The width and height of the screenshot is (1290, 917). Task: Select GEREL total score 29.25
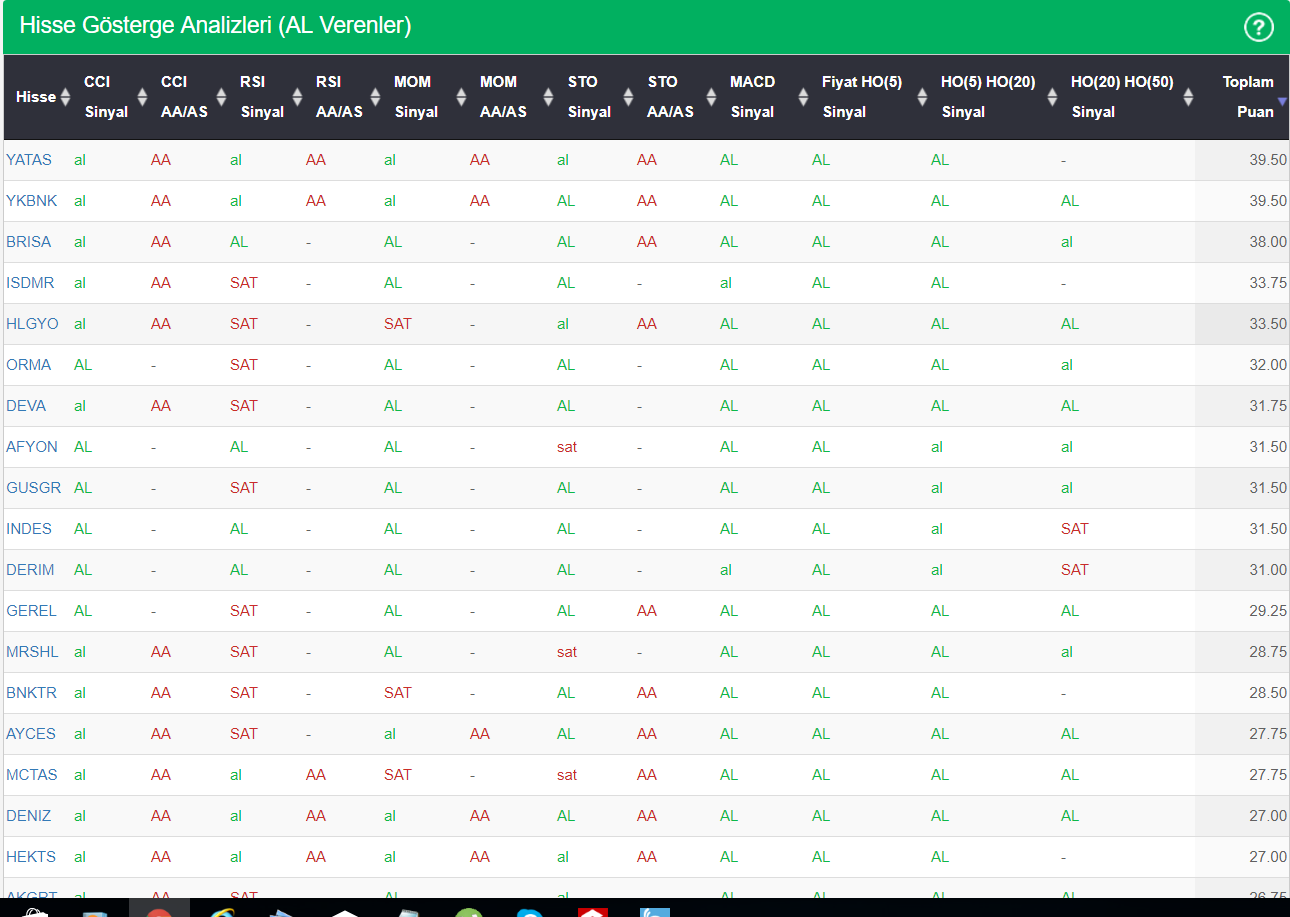point(1268,611)
